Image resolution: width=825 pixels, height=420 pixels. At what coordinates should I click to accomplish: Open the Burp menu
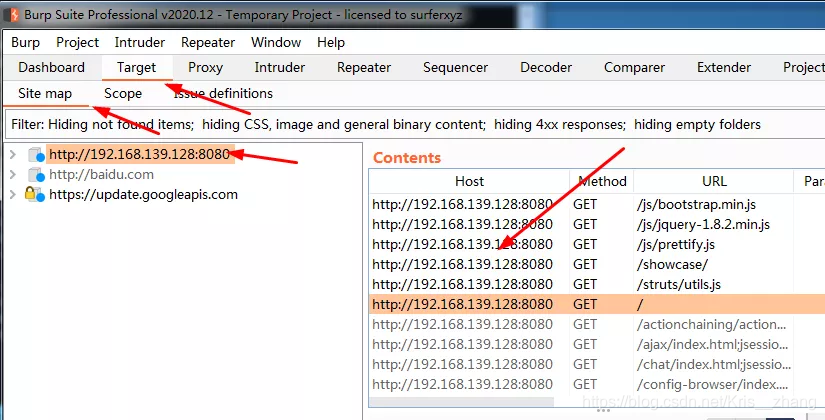tap(25, 42)
